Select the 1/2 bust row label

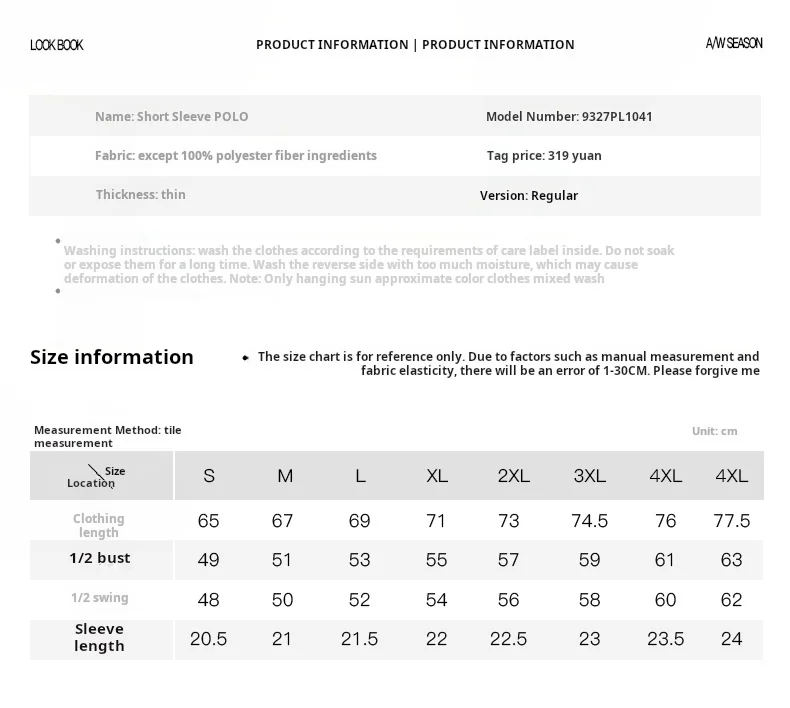100,558
